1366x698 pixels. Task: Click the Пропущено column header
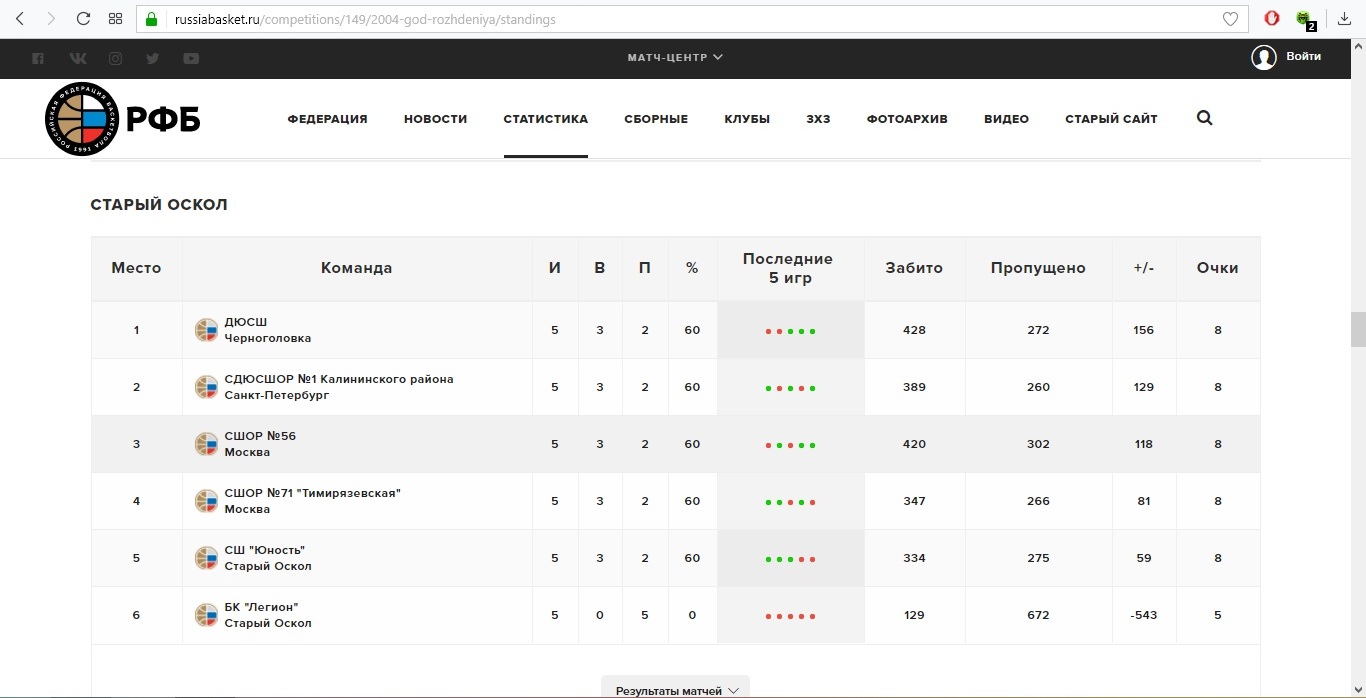click(1038, 268)
